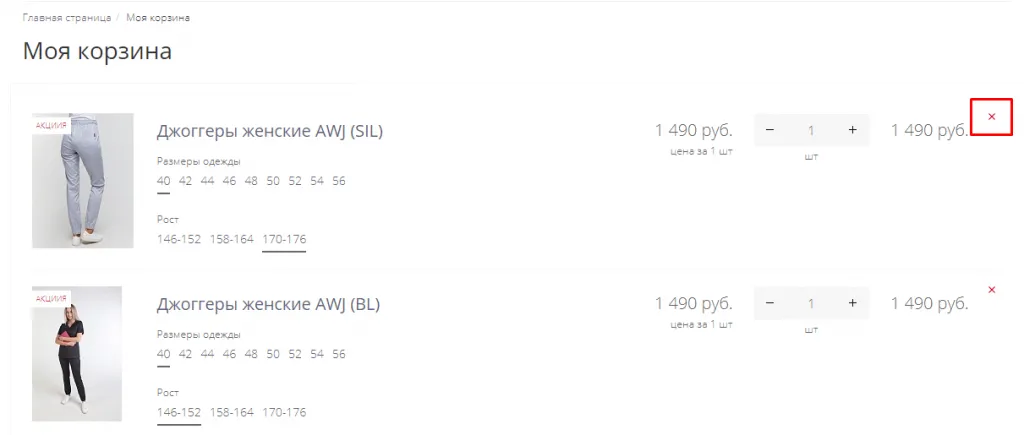Screen dimensions: 1024x435
Task: Choose size 56 for the SIL joggers
Action: pos(339,181)
